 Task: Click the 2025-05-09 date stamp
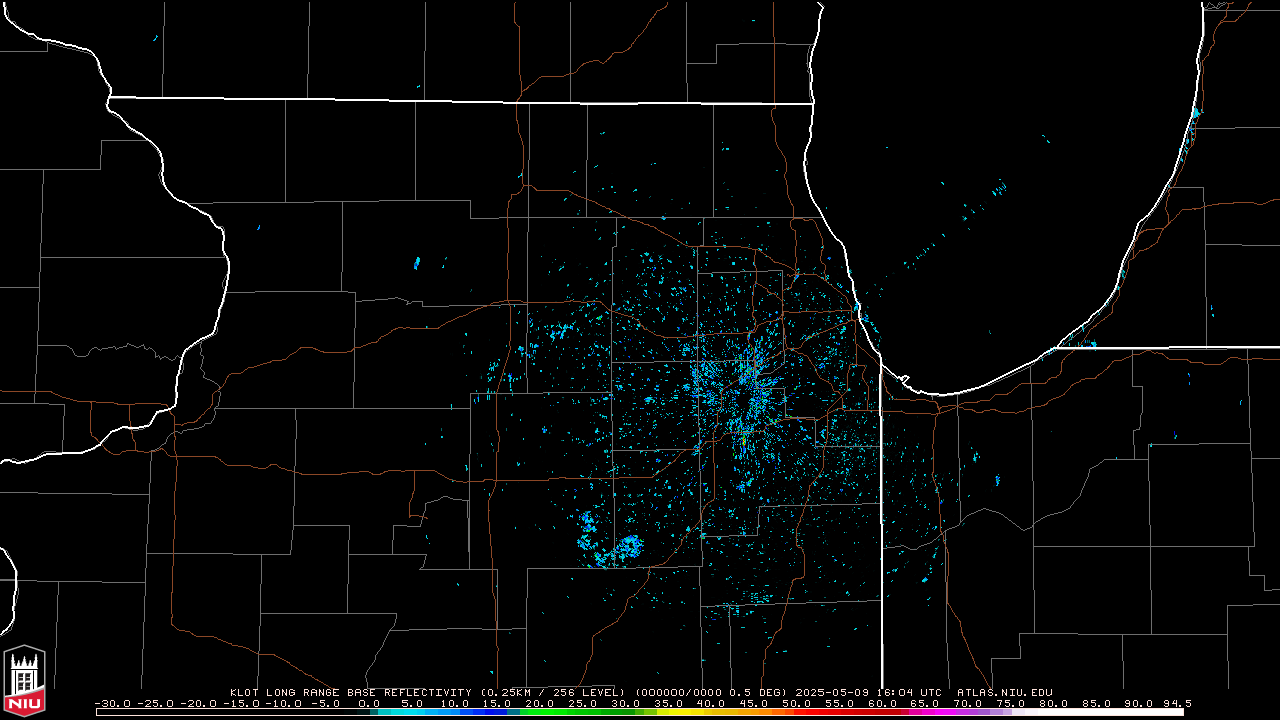tap(832, 692)
